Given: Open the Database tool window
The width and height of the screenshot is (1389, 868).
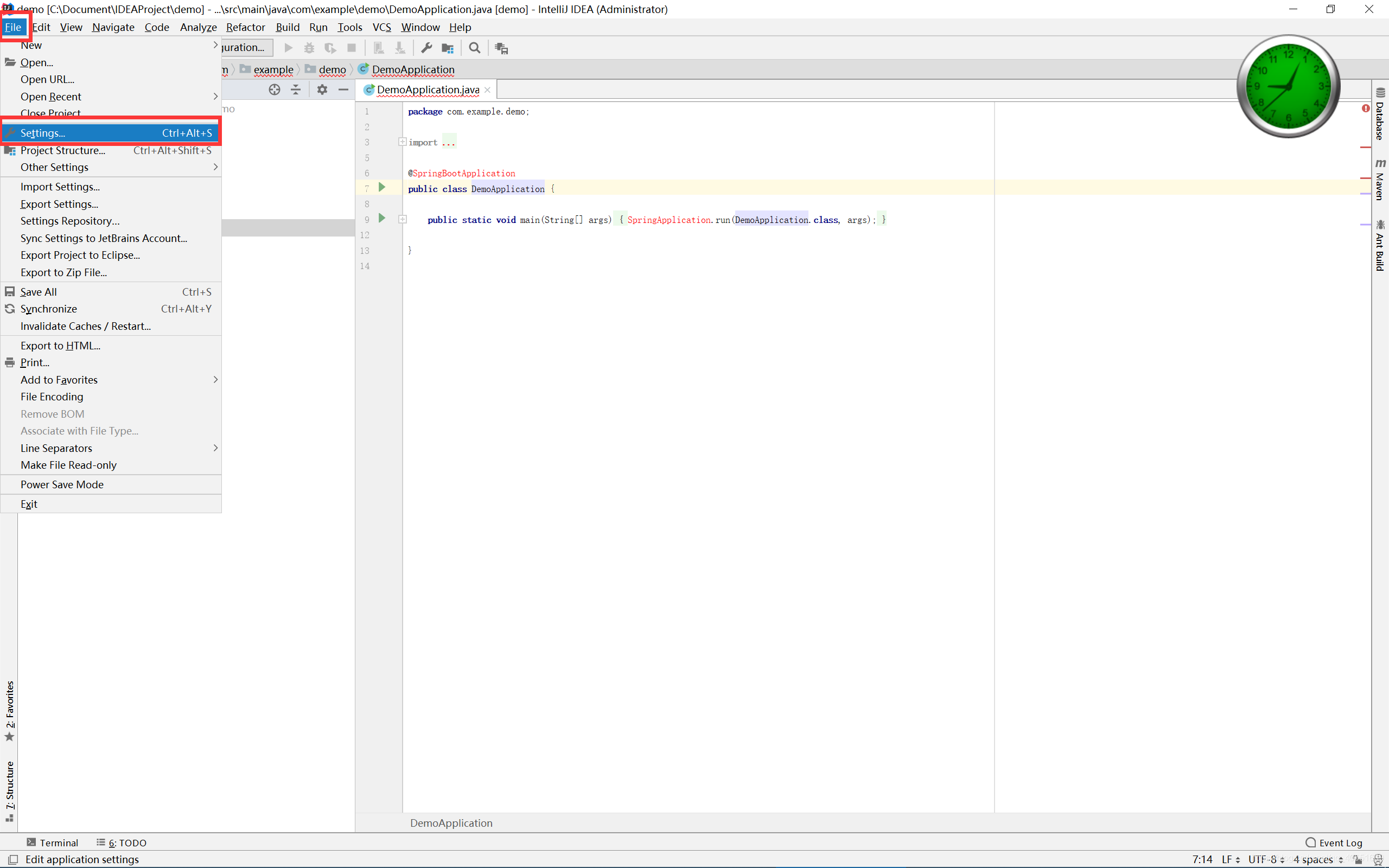Looking at the screenshot, I should point(1380,114).
